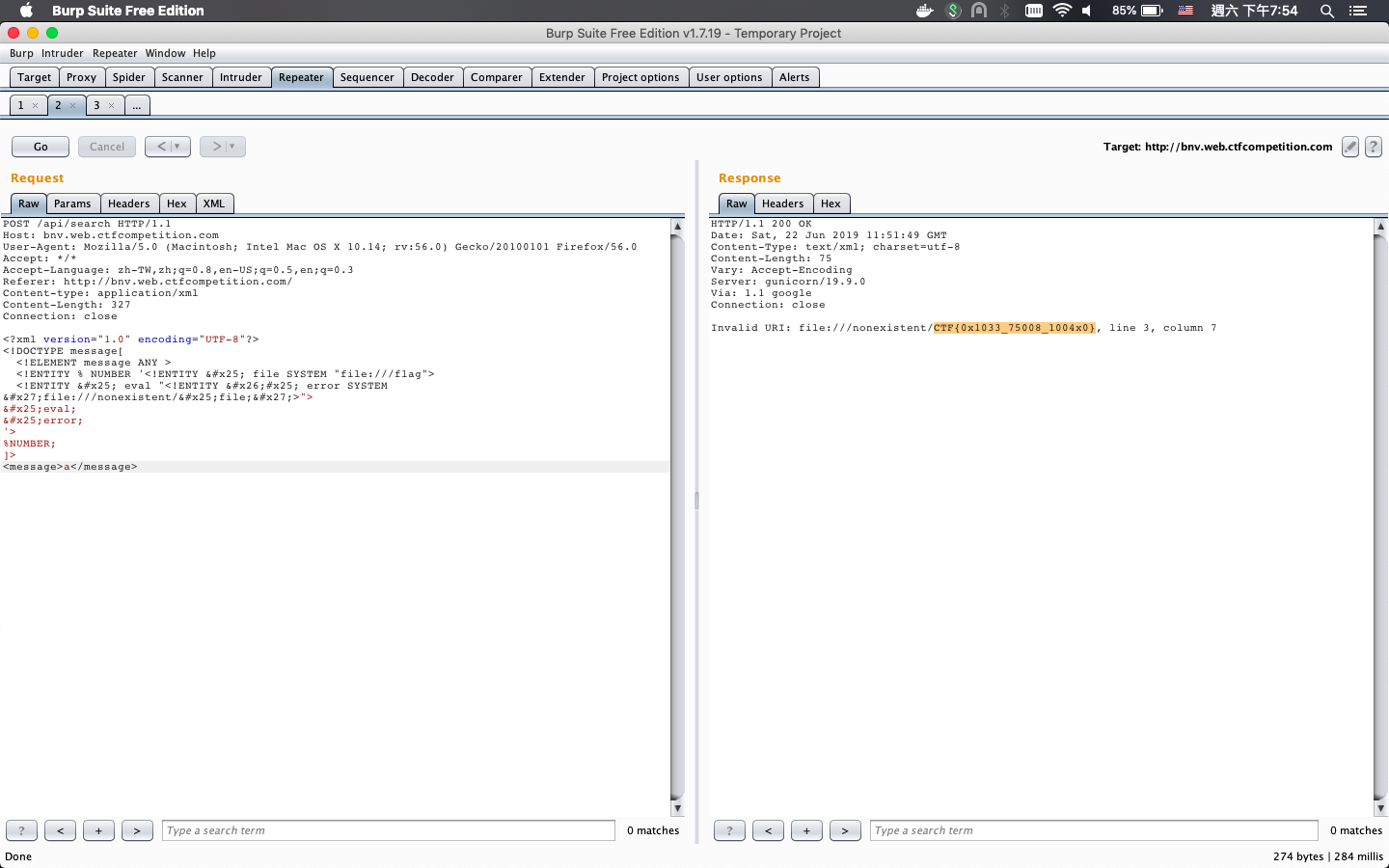Show request Params view
Screen dimensions: 1389x868
tap(72, 203)
